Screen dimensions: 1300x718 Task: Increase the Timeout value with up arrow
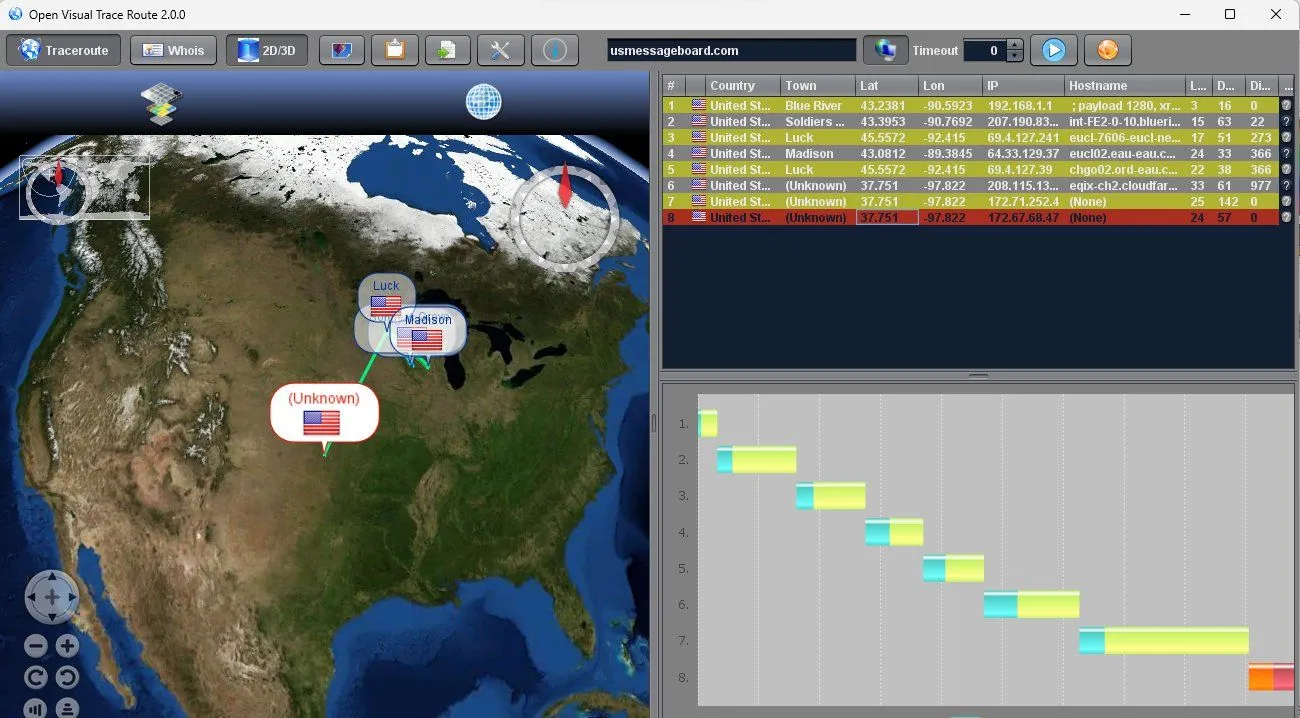click(x=1015, y=44)
